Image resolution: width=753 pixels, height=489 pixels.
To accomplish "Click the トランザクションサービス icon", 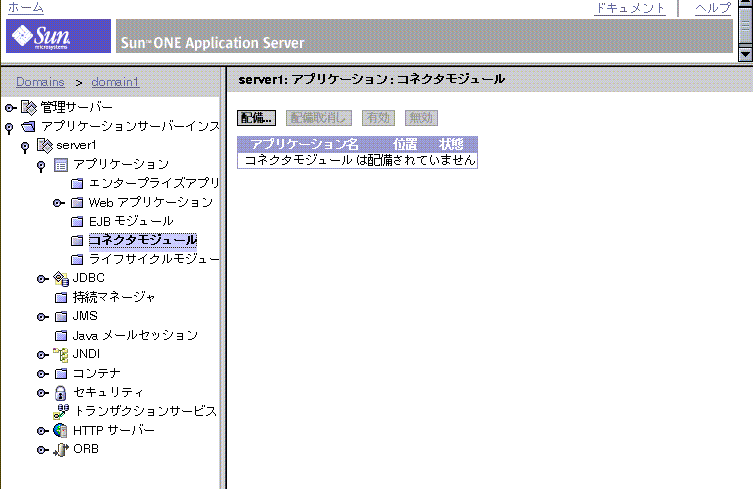I will click(x=61, y=412).
